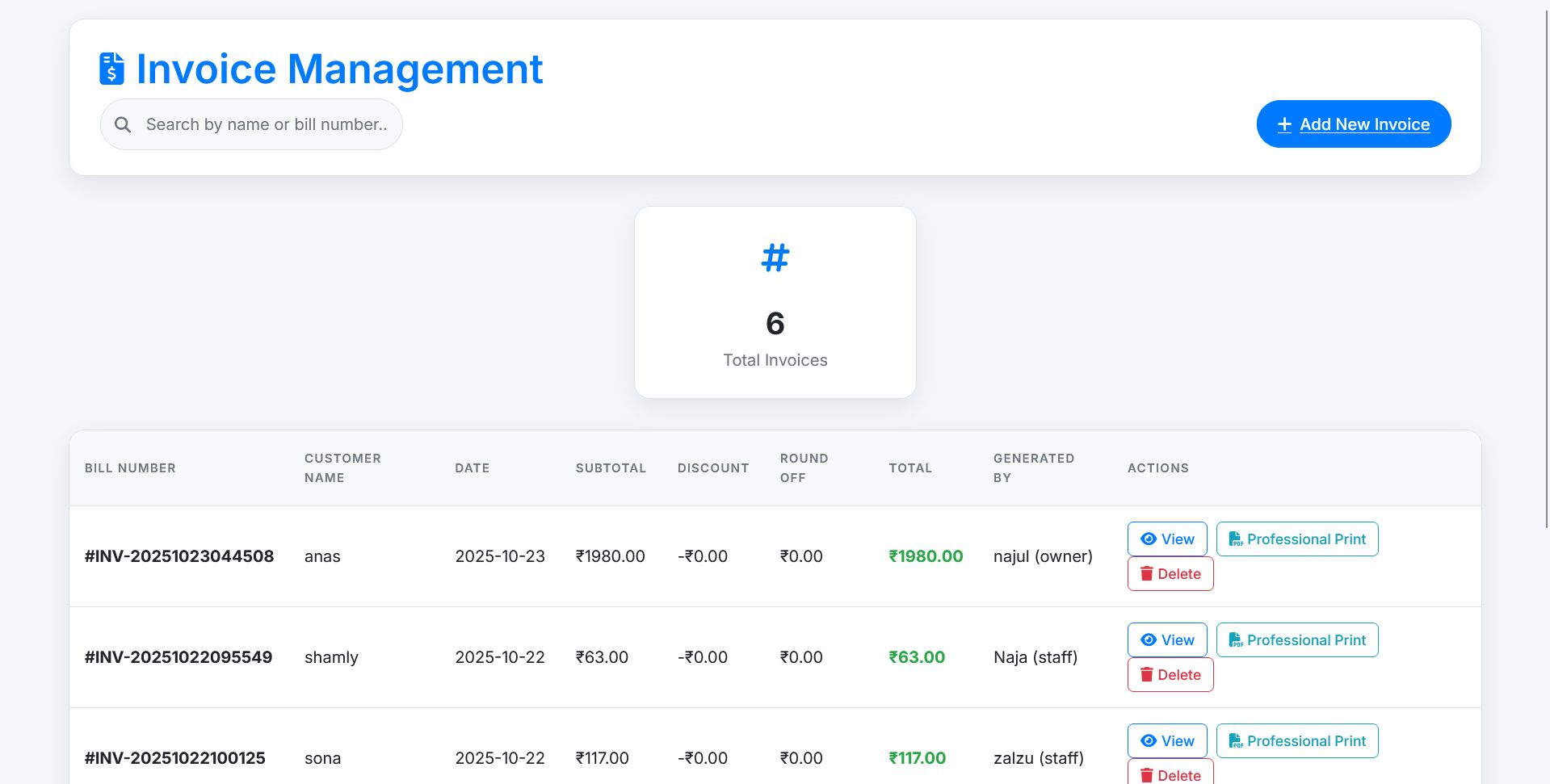Screen dimensions: 1550x784
Task: Click the TOTAL column header
Action: click(910, 467)
